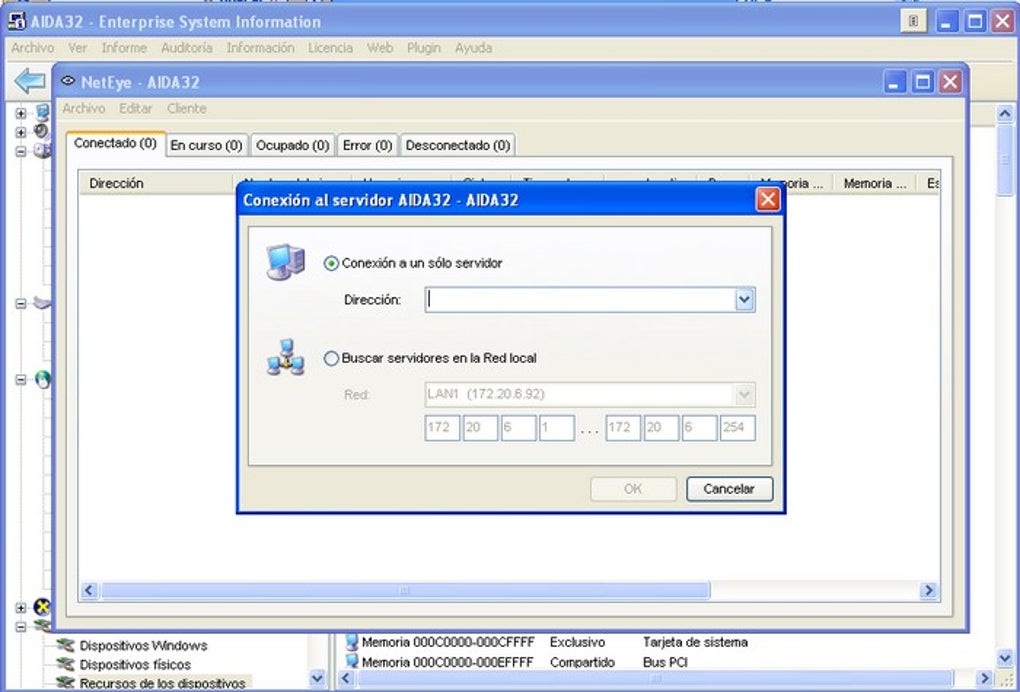The image size is (1020, 692).
Task: Click the Dispositivos Windows tree icon
Action: (x=66, y=645)
